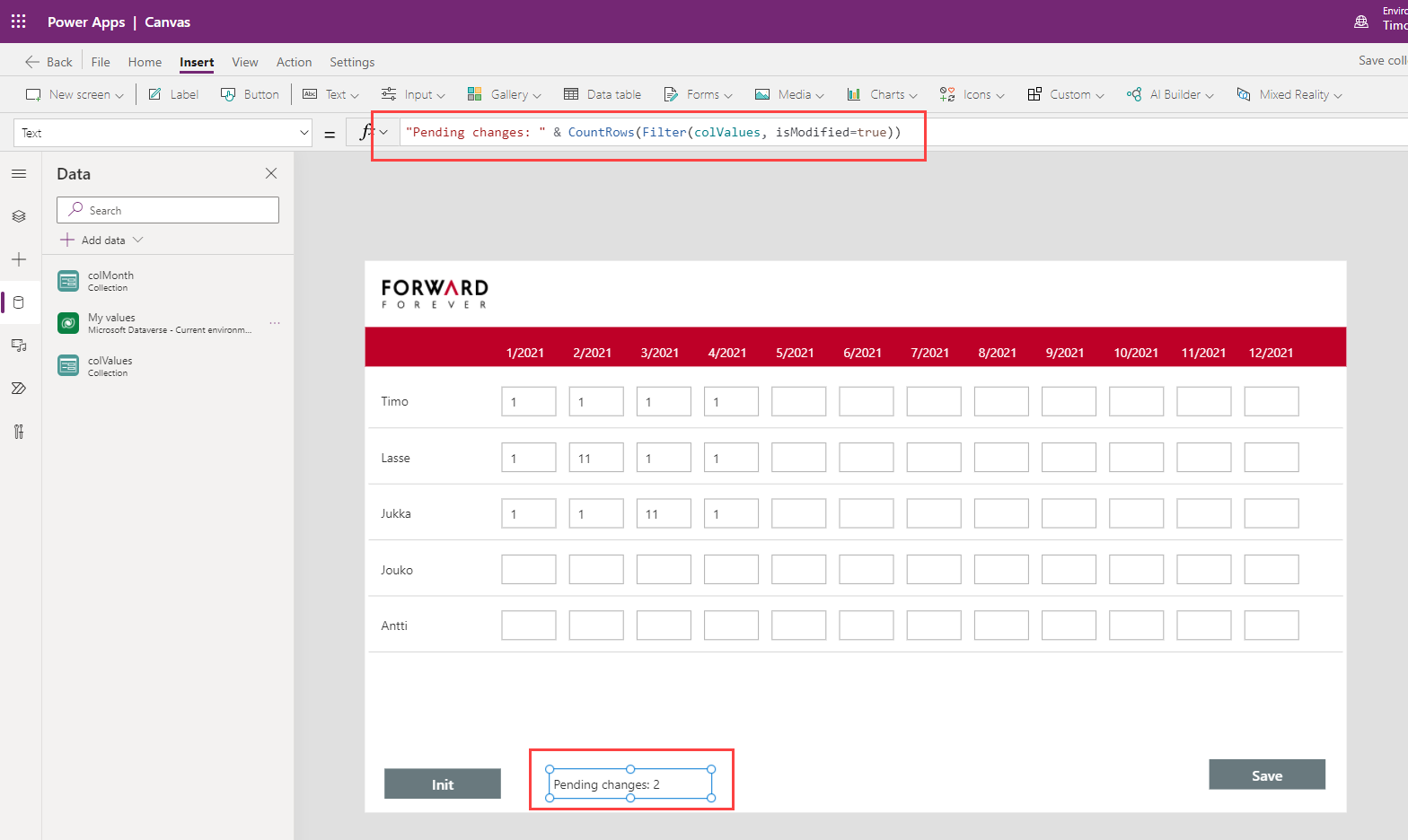Screen dimensions: 1408x840
Task: Click the Insert plus icon in sidebar
Action: click(19, 259)
